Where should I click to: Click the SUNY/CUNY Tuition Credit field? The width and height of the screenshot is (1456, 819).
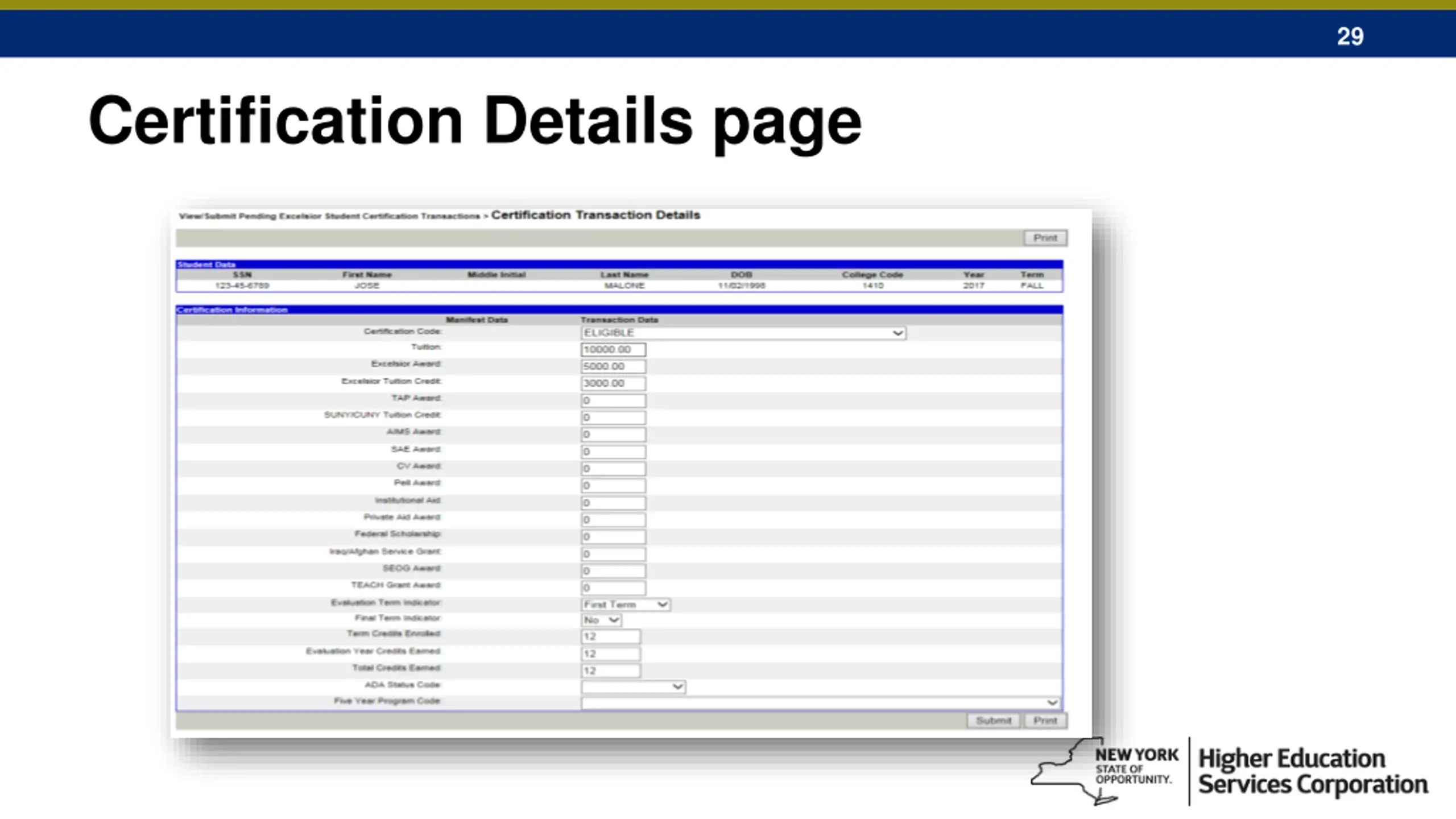[x=613, y=417]
